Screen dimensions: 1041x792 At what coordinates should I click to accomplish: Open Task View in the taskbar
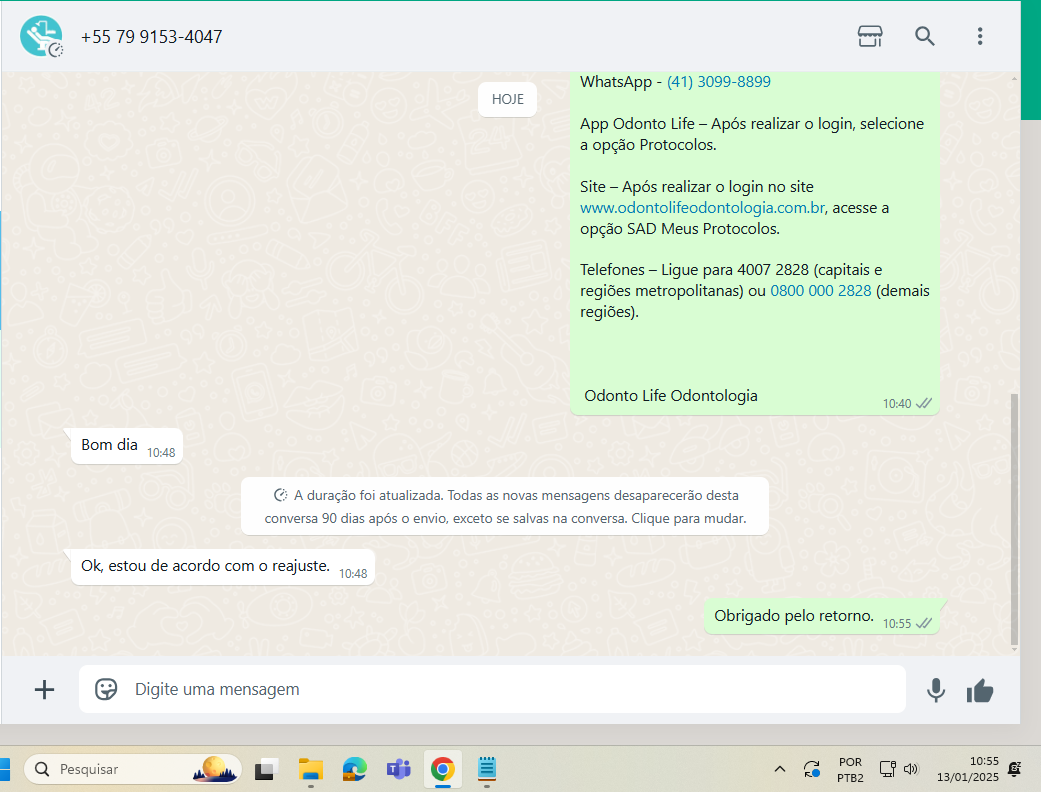click(x=266, y=769)
